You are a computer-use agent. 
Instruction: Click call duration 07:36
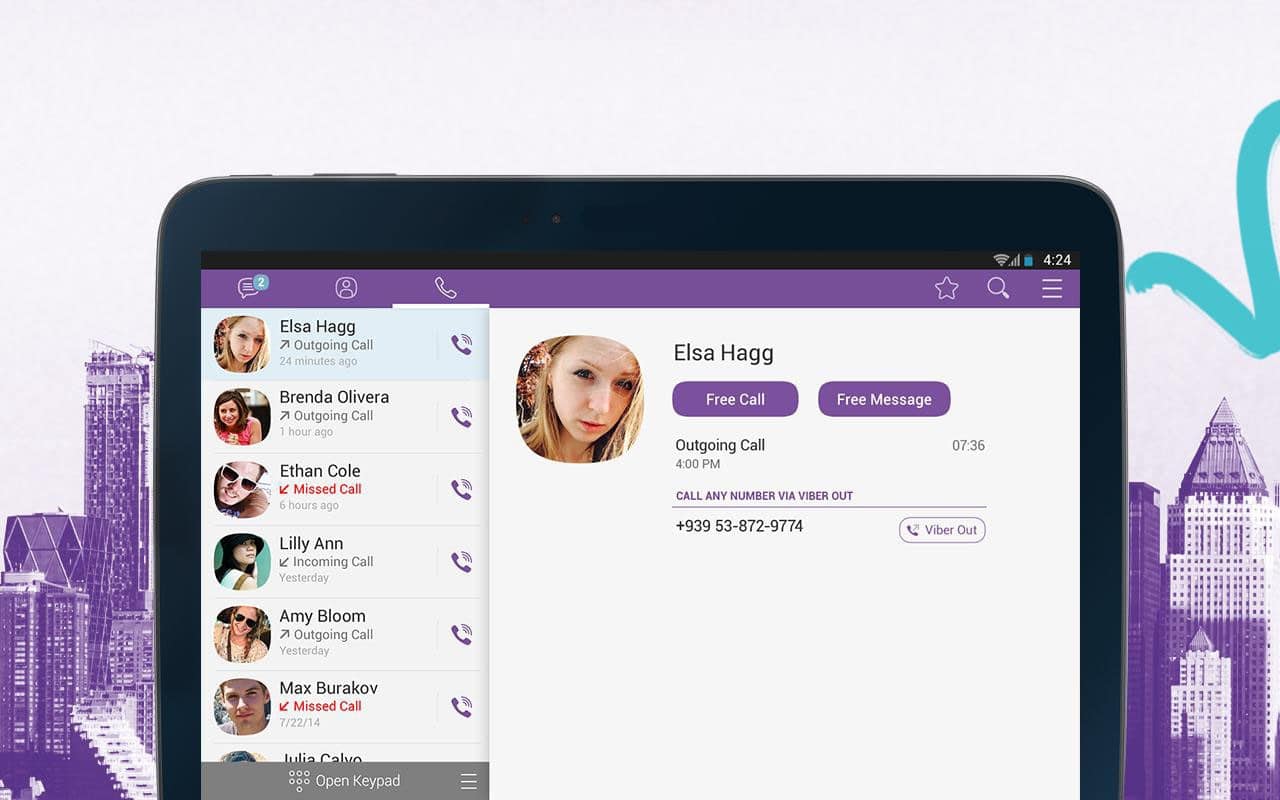[968, 446]
